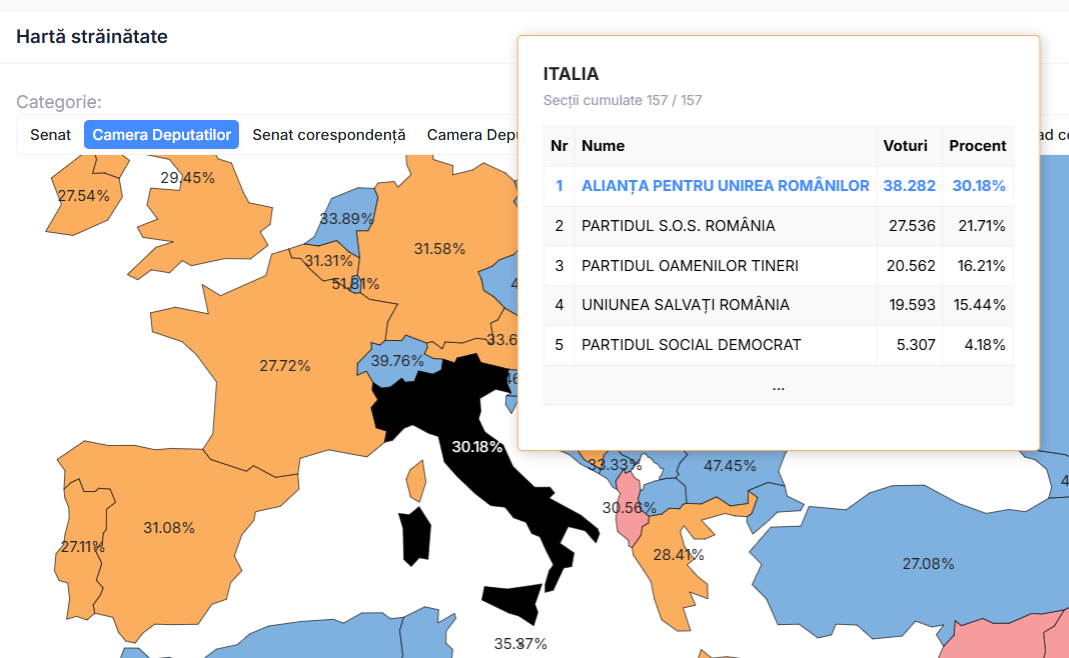Image resolution: width=1069 pixels, height=658 pixels.
Task: Select the Camera Deputaților tab
Action: (x=161, y=135)
